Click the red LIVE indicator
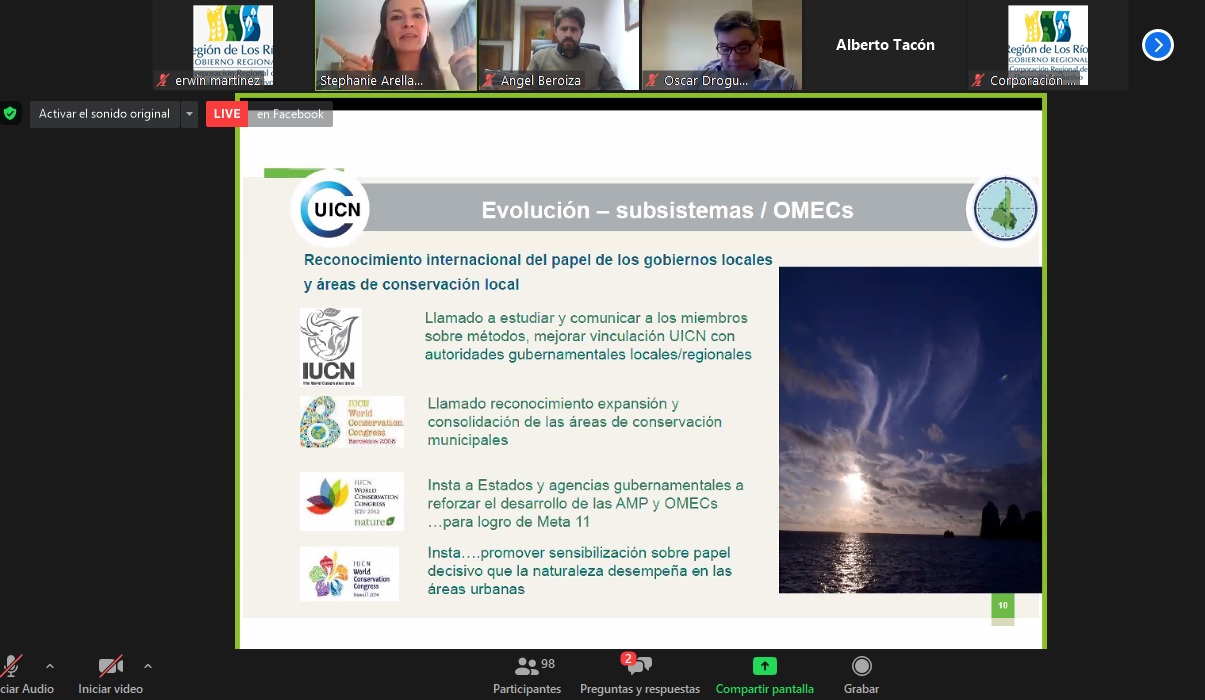 227,114
